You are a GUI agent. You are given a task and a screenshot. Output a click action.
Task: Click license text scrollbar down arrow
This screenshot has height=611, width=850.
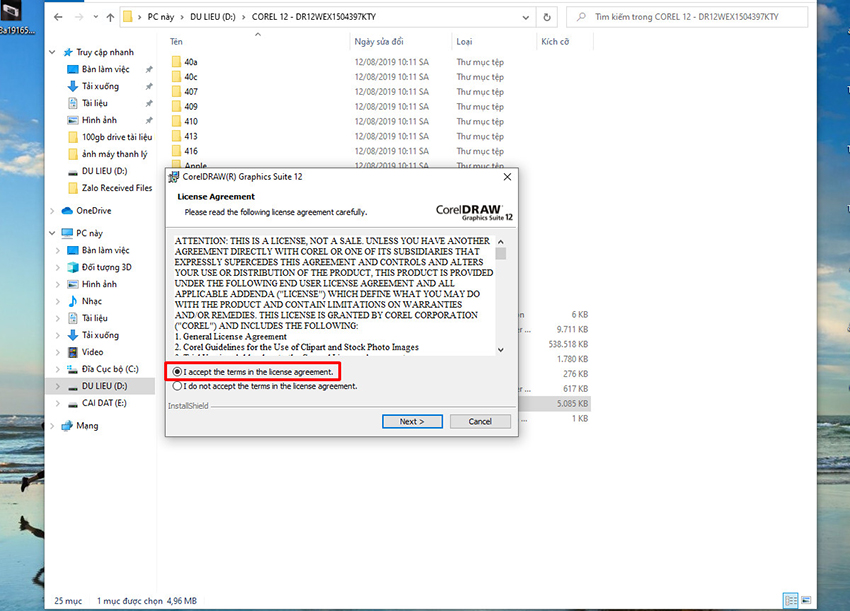(501, 350)
